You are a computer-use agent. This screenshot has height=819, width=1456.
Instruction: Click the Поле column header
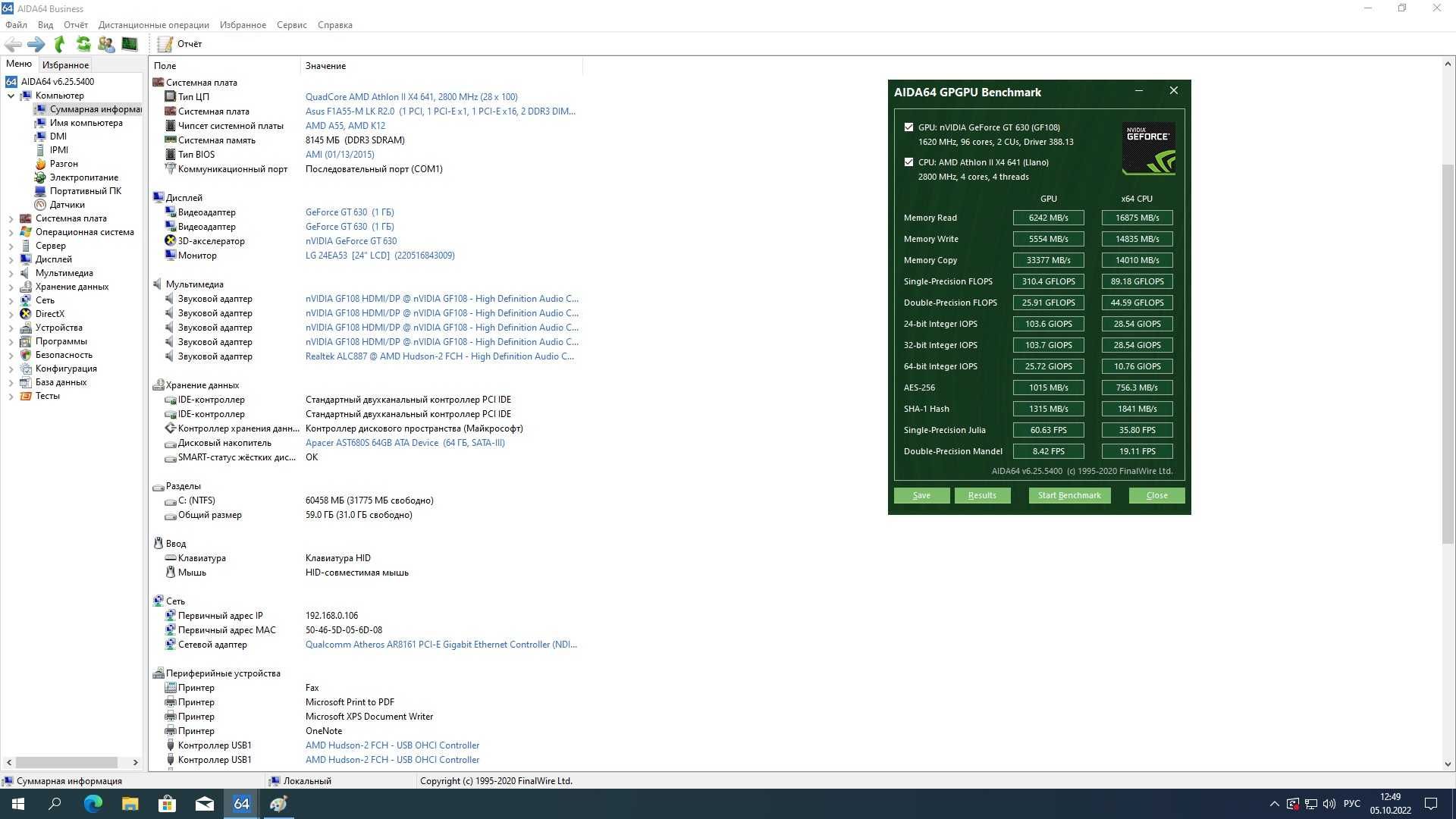coord(224,66)
